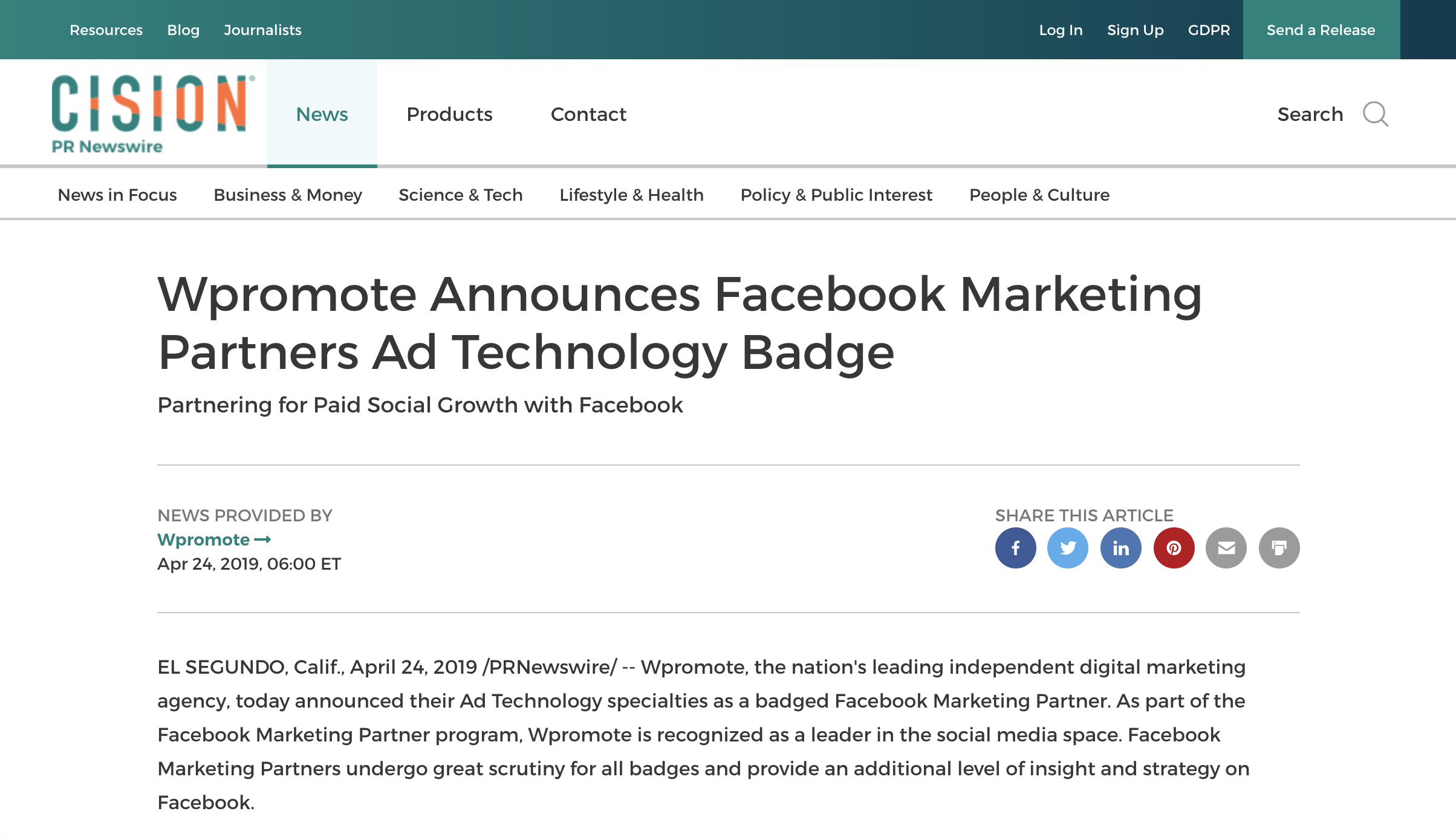
Task: Print this article icon
Action: point(1279,548)
